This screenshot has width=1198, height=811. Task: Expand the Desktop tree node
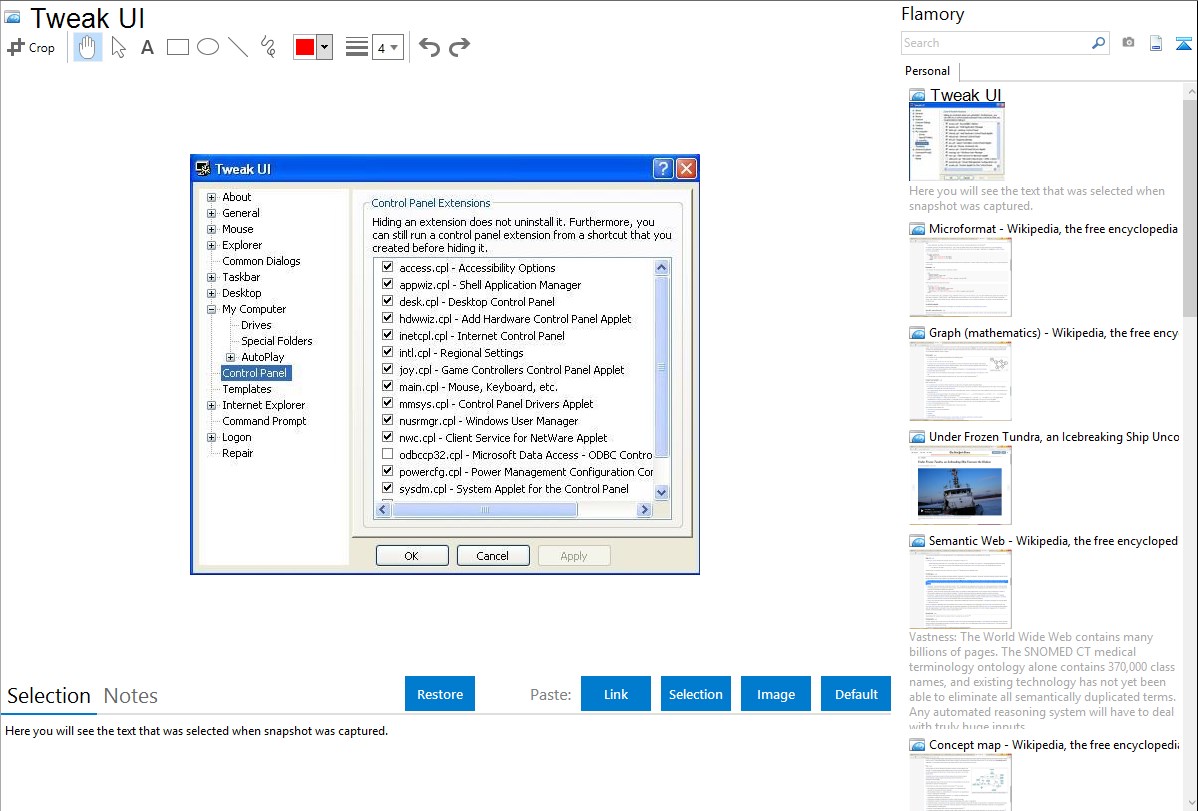212,294
